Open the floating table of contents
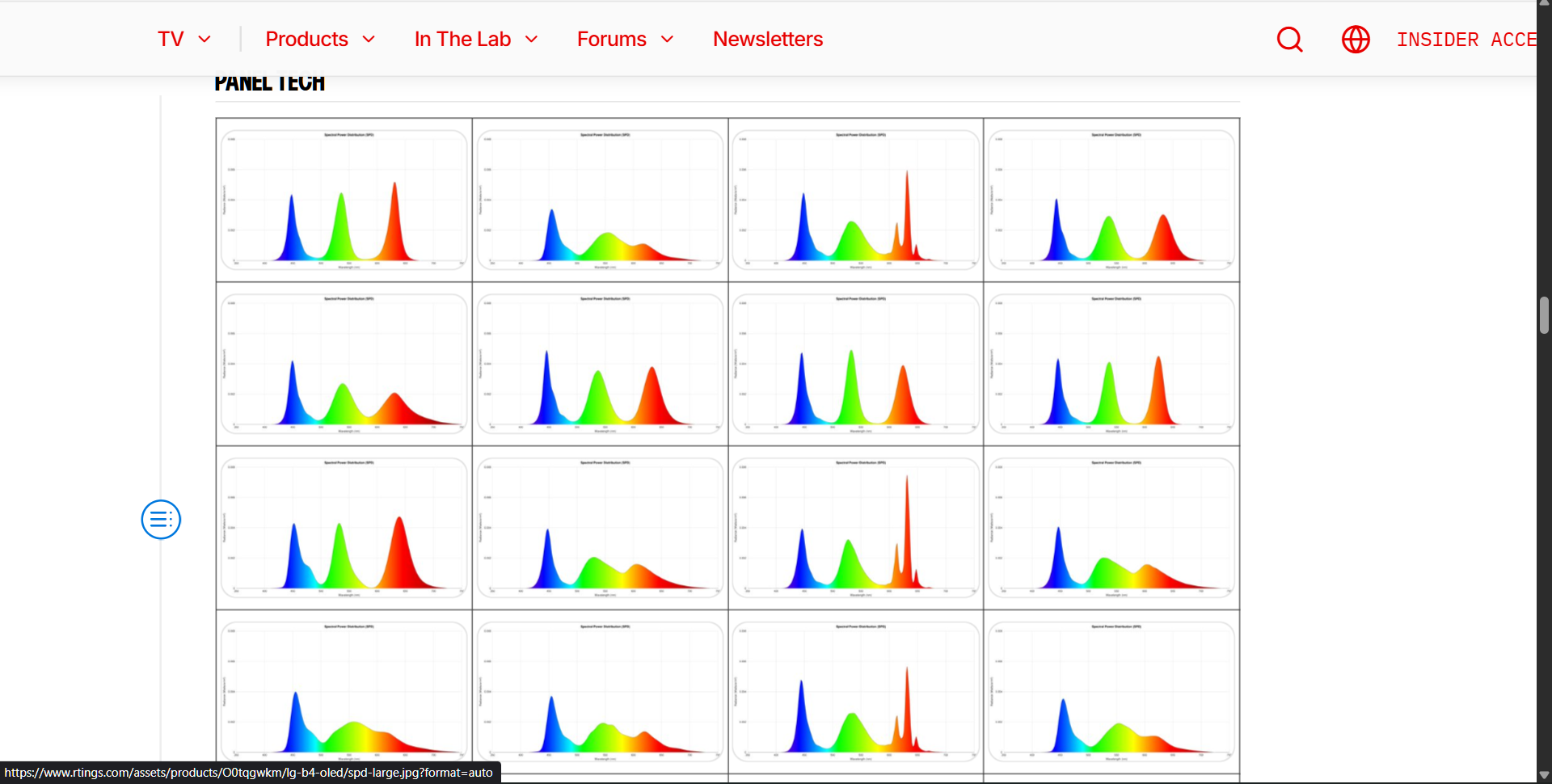 160,520
